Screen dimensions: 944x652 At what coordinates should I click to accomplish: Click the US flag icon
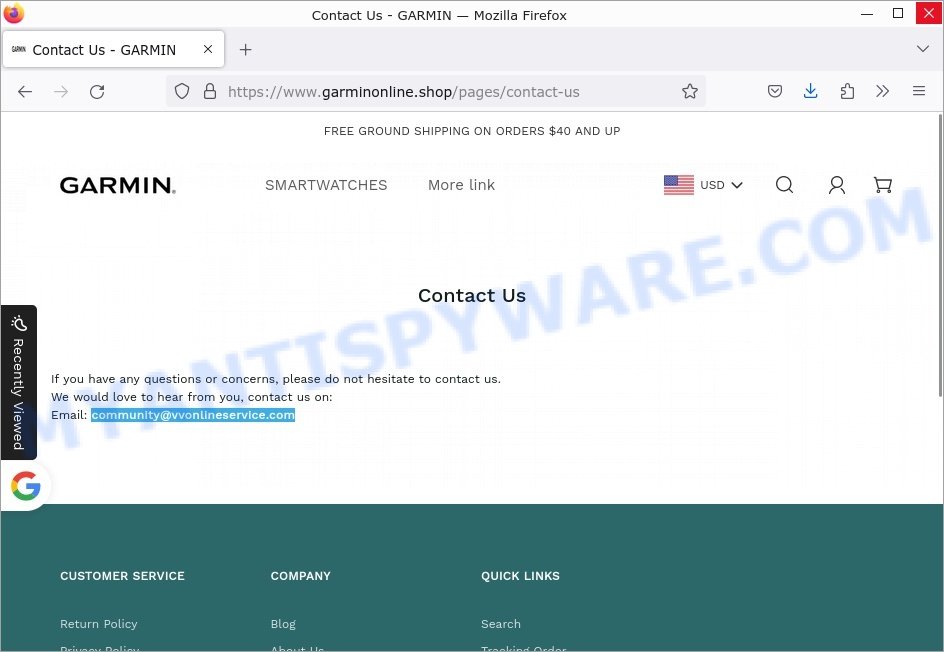click(678, 185)
